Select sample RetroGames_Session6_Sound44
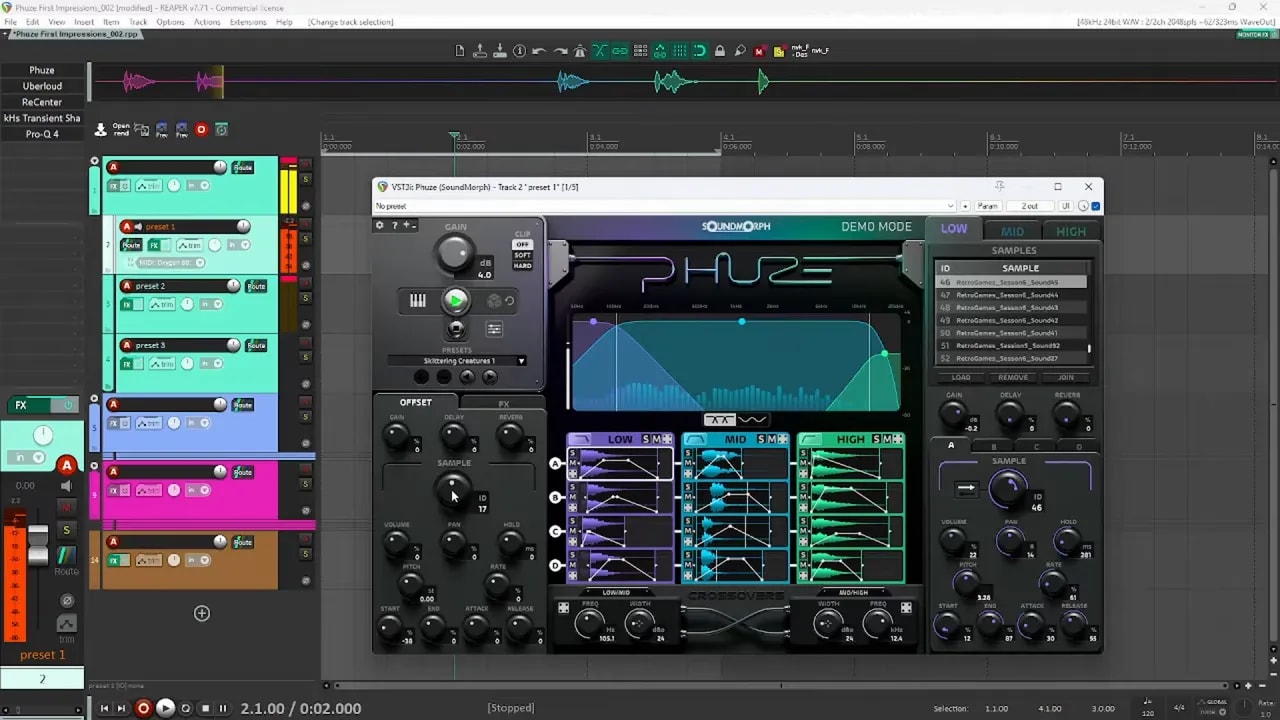This screenshot has height=720, width=1280. (1011, 295)
